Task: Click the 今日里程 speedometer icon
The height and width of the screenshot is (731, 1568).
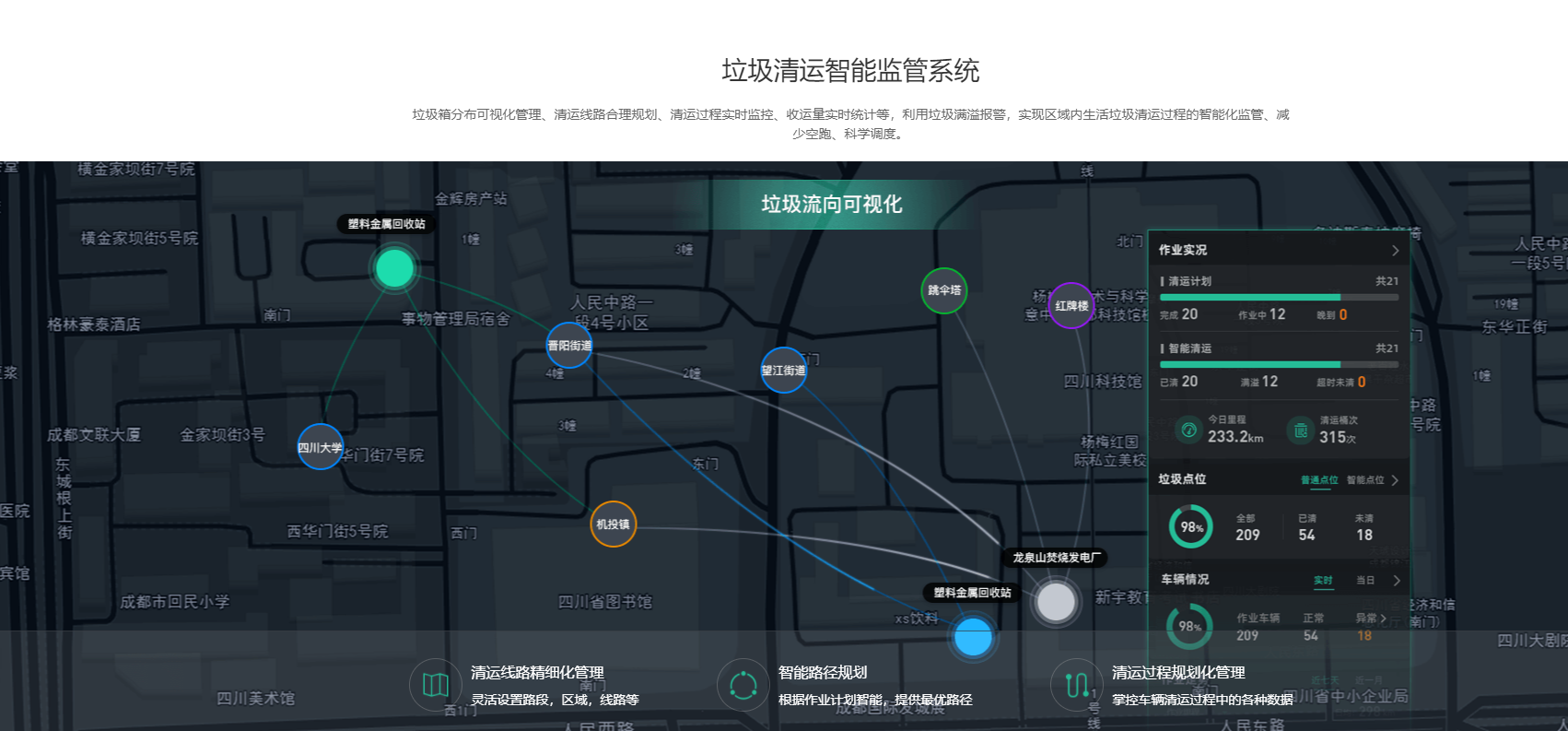Action: (1189, 430)
